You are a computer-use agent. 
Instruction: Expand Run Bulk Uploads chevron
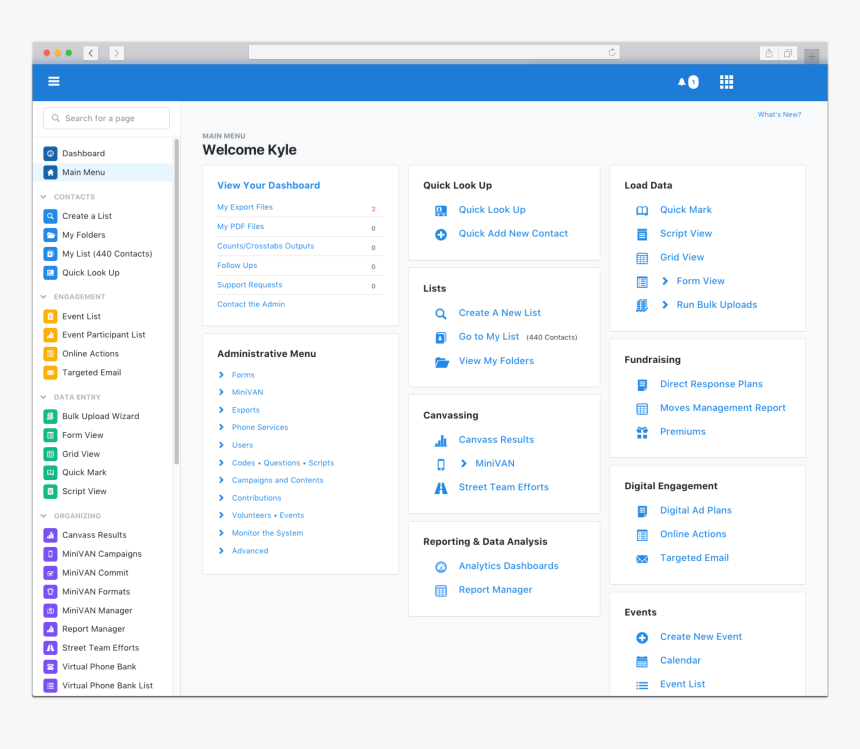click(665, 305)
